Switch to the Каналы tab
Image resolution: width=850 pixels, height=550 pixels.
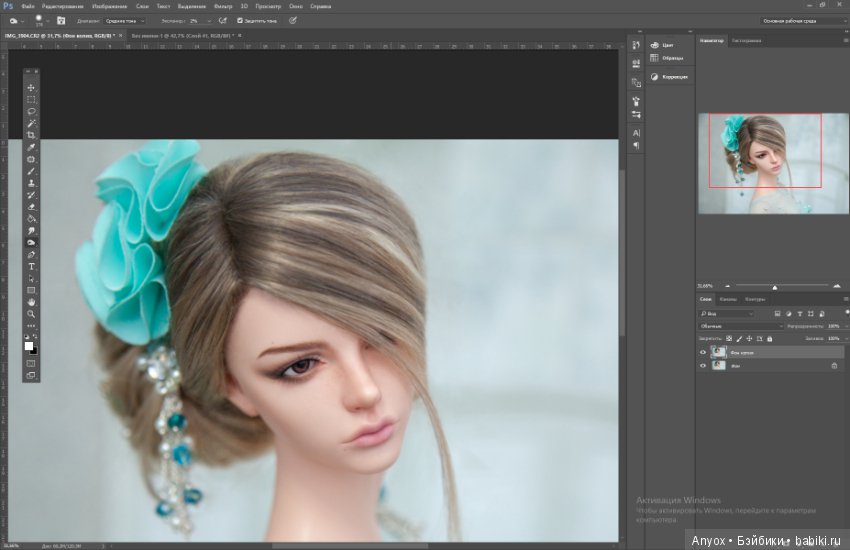[x=728, y=299]
